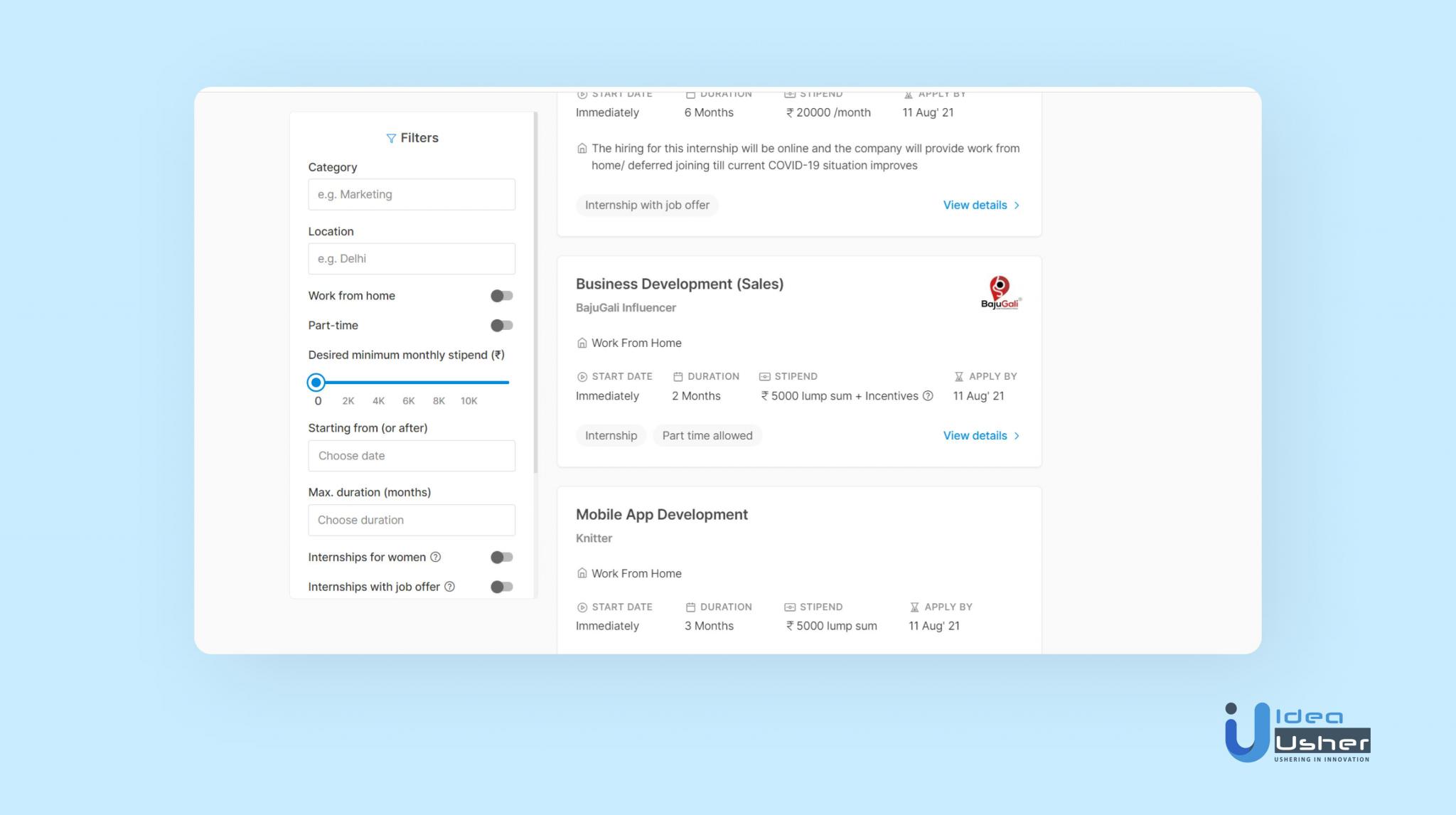This screenshot has width=1456, height=815.
Task: Open the Max. duration dropdown
Action: (x=411, y=520)
